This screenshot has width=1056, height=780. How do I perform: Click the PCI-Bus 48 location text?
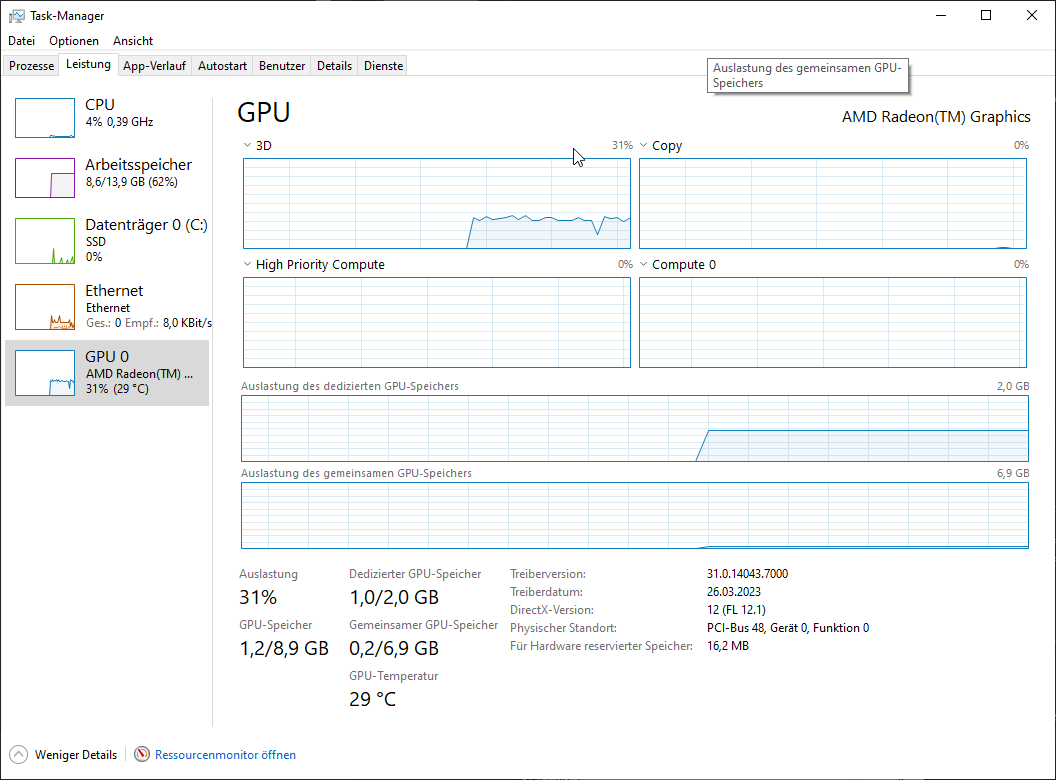tap(788, 628)
